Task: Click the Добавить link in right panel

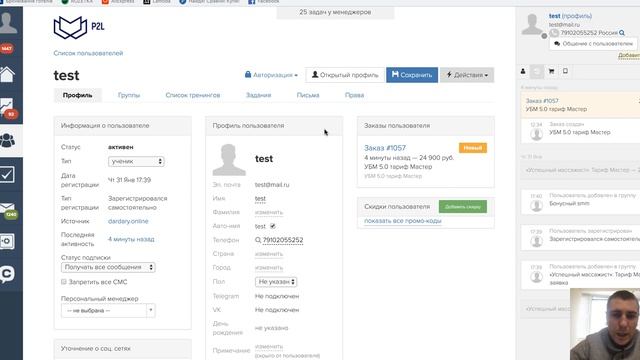Action: pos(629,56)
